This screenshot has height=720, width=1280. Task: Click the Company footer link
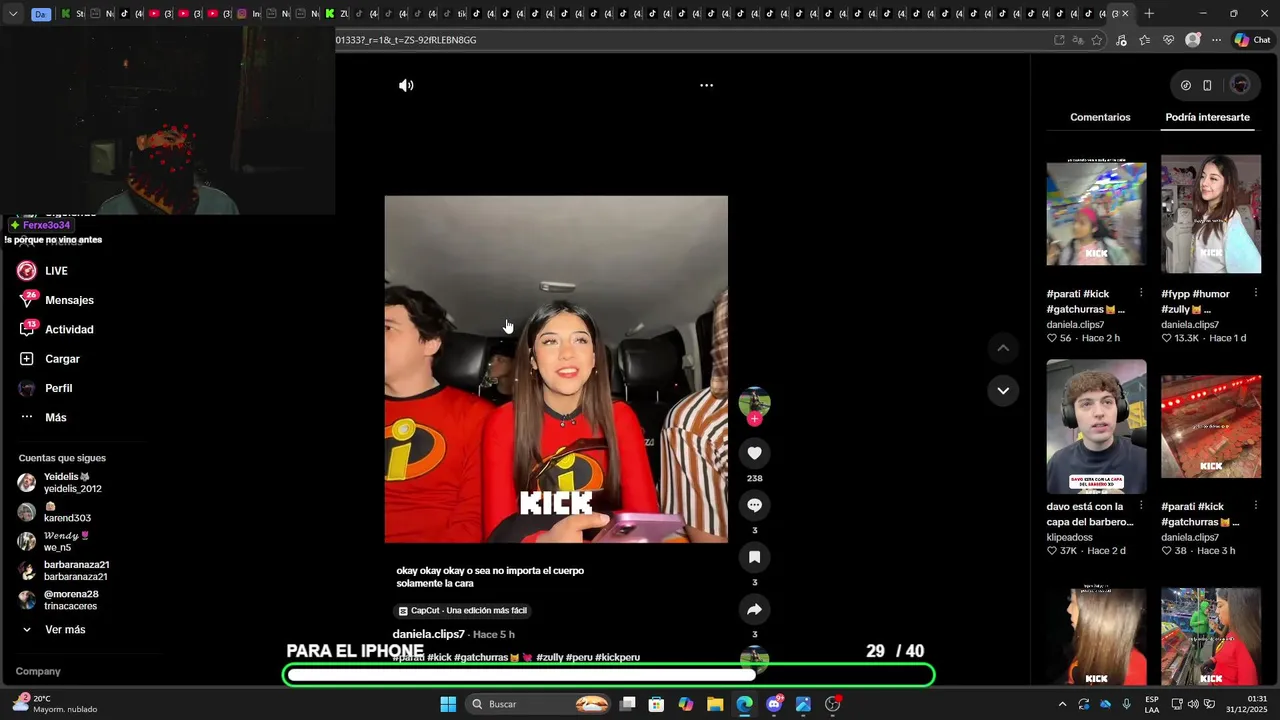click(x=38, y=671)
